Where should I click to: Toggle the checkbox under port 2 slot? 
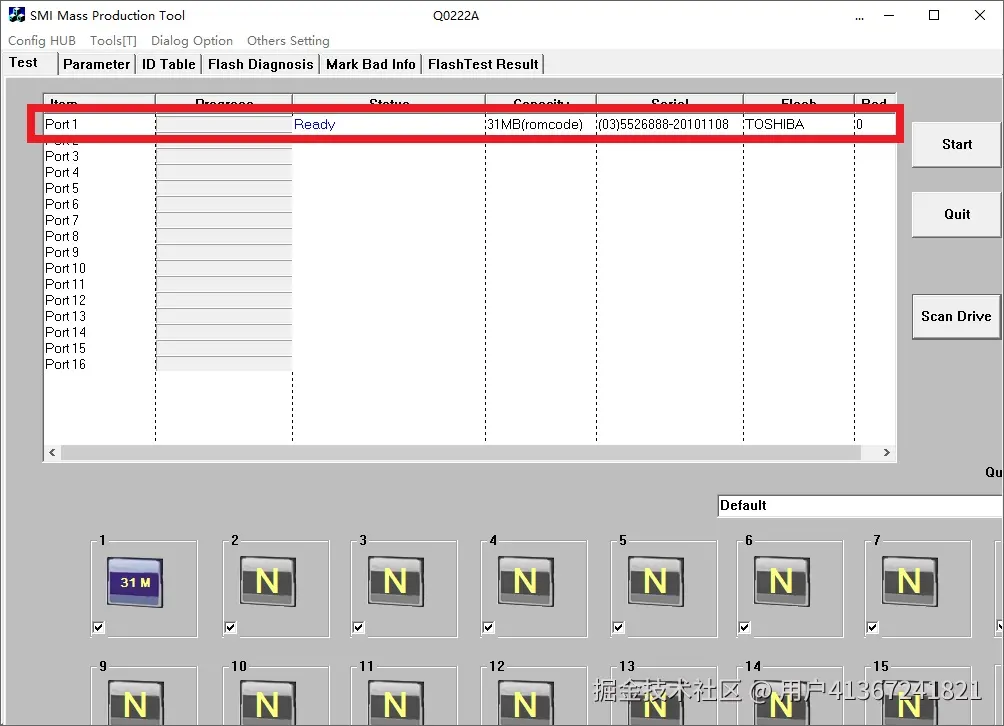231,627
